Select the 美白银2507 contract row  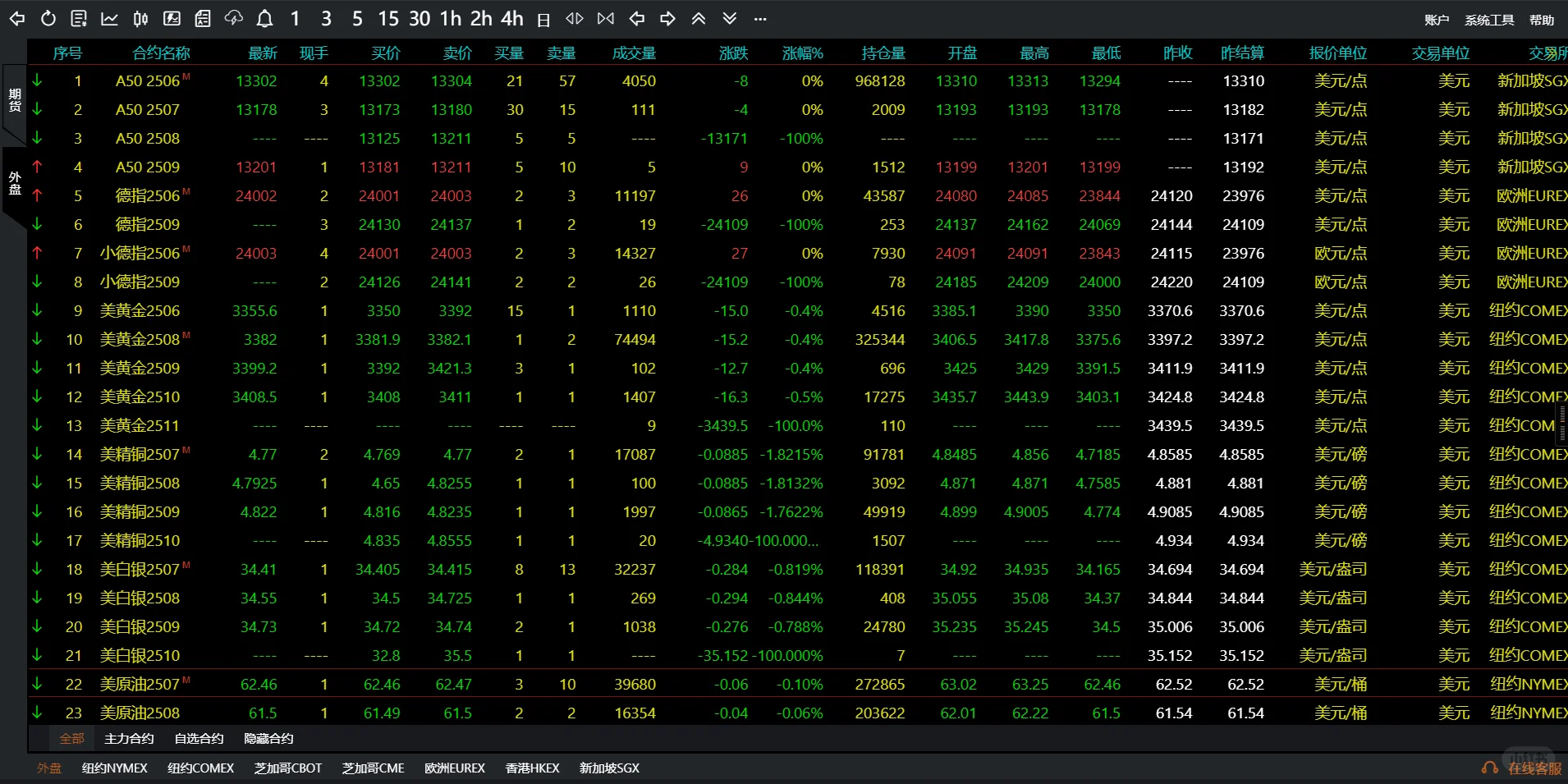(x=798, y=570)
